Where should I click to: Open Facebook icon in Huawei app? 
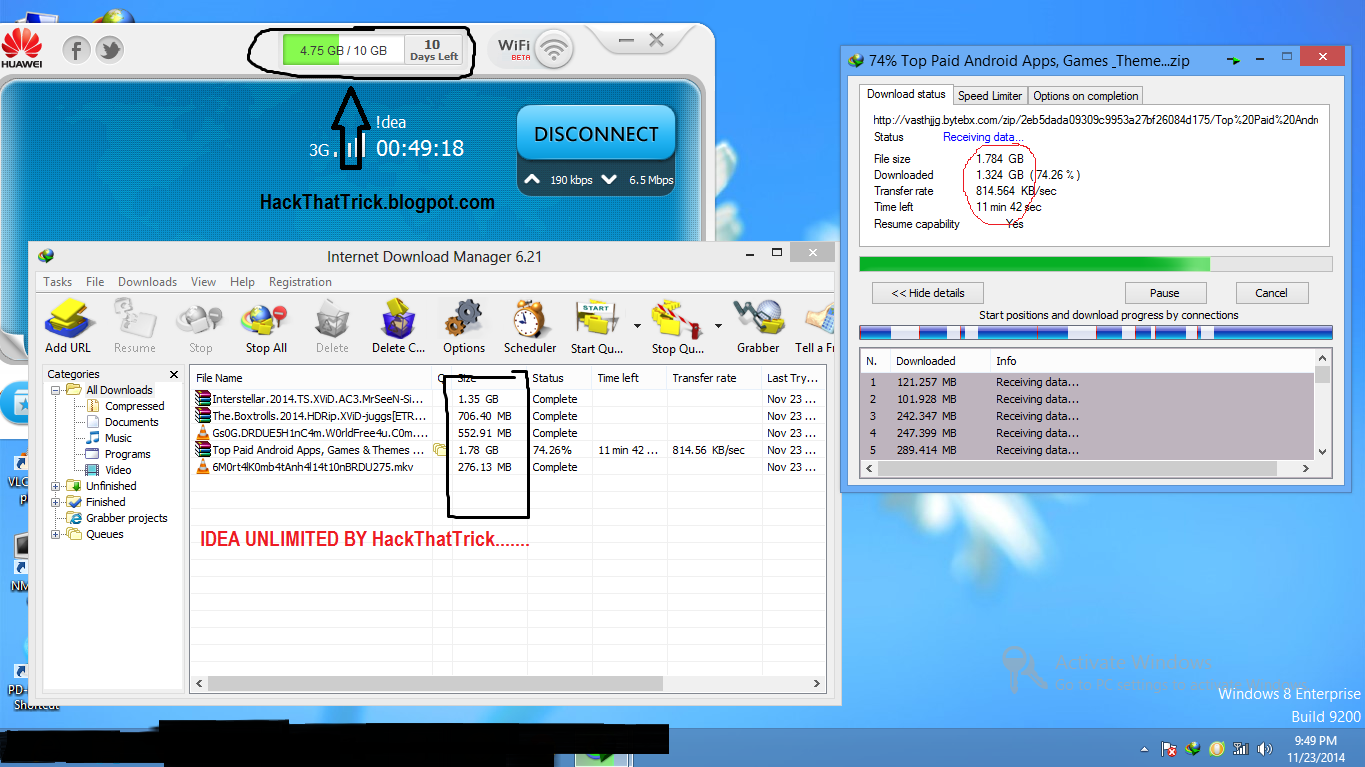(77, 49)
